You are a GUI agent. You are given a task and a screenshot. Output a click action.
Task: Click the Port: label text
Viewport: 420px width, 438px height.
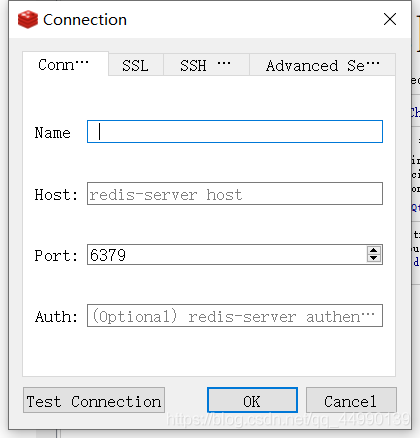(56, 256)
